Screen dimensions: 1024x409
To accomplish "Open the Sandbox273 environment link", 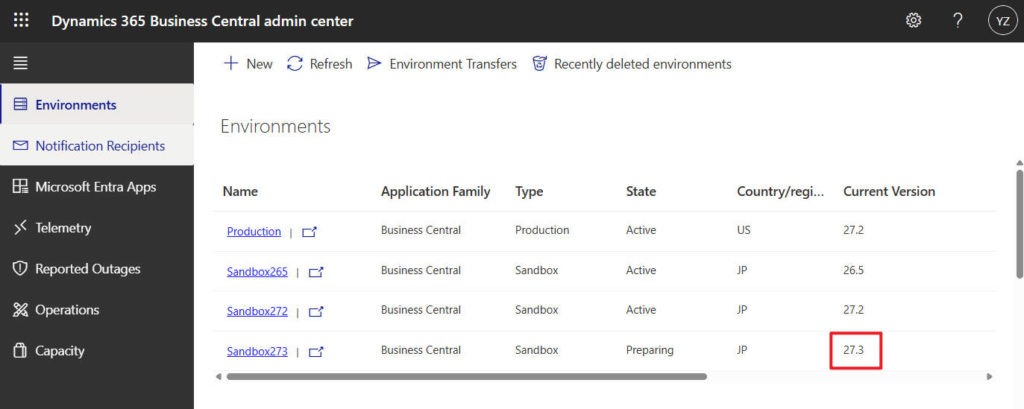I will tap(257, 351).
